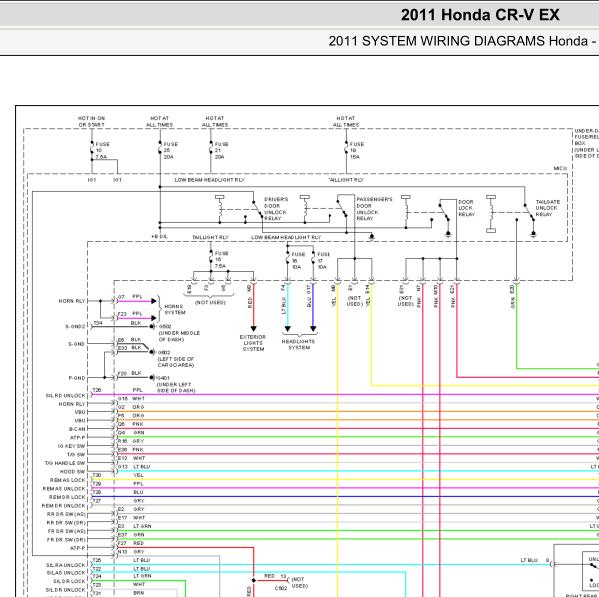Screen dimensions: 599x597
Task: Click the B-CAN signal label
Action: click(77, 429)
